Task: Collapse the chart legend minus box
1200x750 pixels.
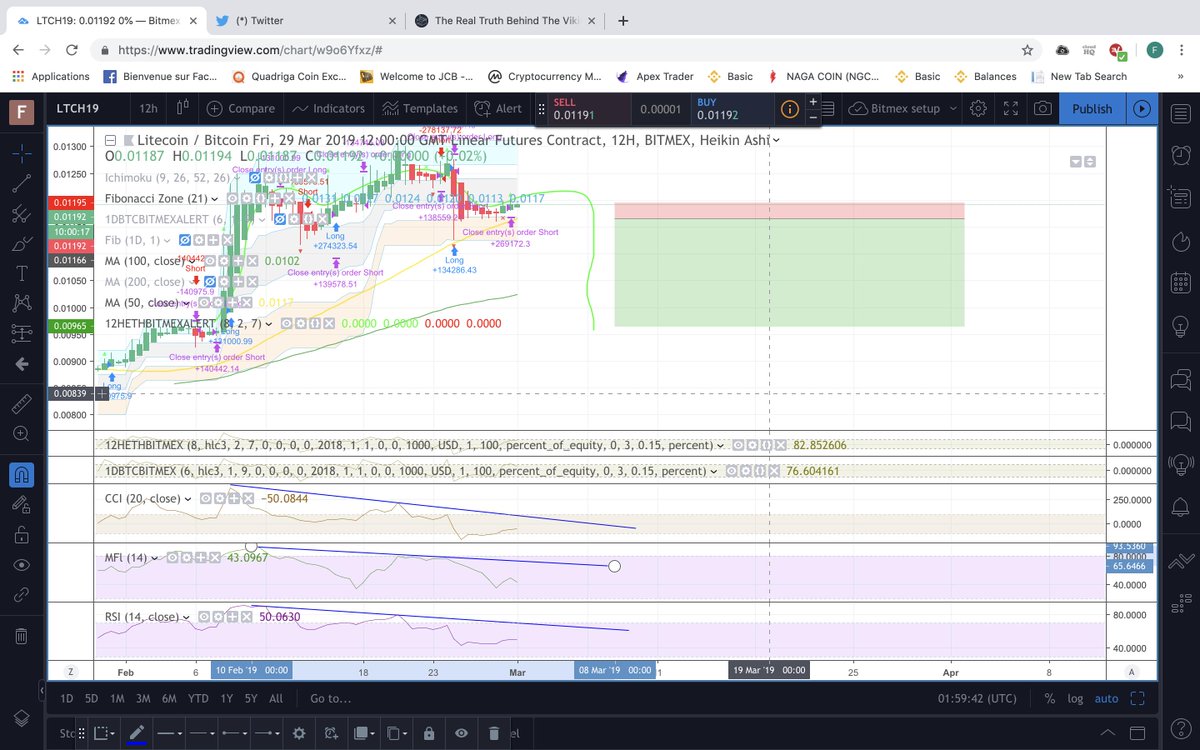Action: (111, 141)
